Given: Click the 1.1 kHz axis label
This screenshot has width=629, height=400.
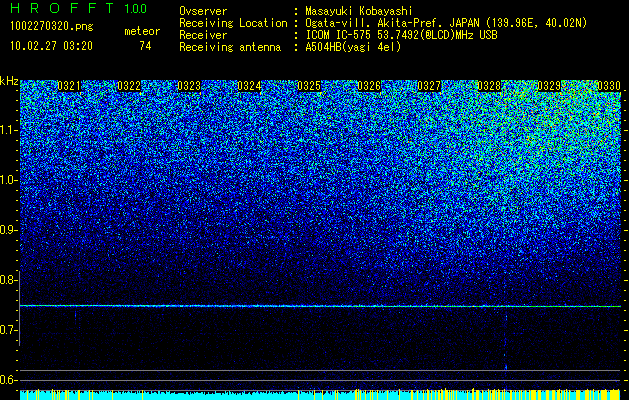Looking at the screenshot, I should tap(8, 130).
